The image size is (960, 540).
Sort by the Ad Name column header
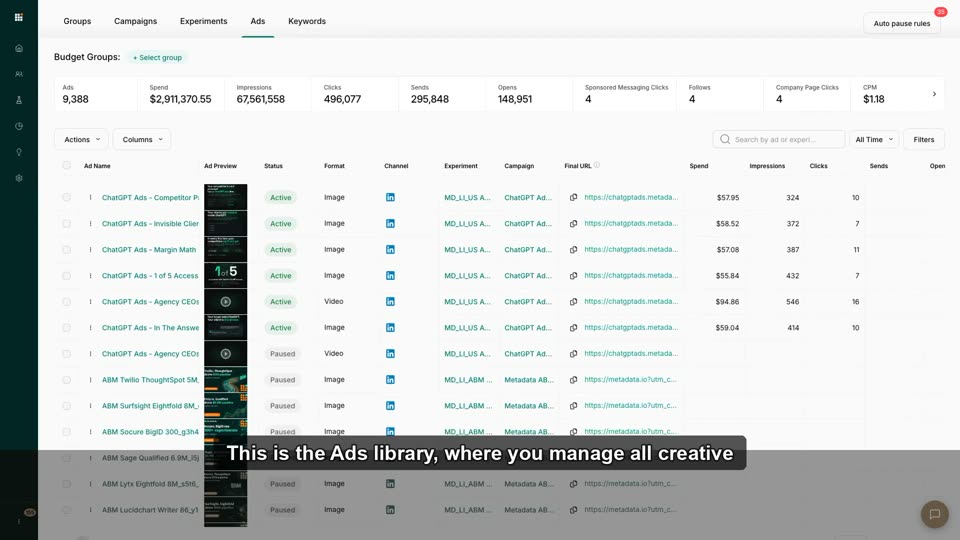click(x=97, y=166)
